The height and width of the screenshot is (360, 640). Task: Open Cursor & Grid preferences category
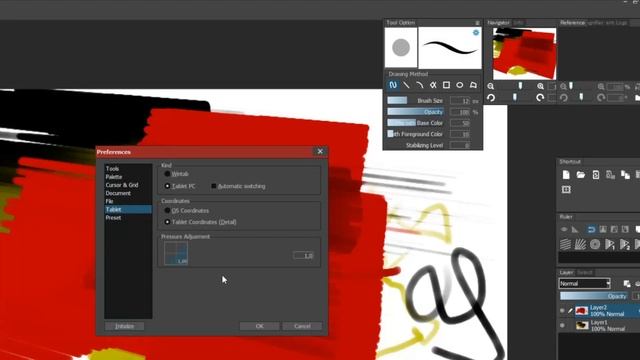coord(122,185)
